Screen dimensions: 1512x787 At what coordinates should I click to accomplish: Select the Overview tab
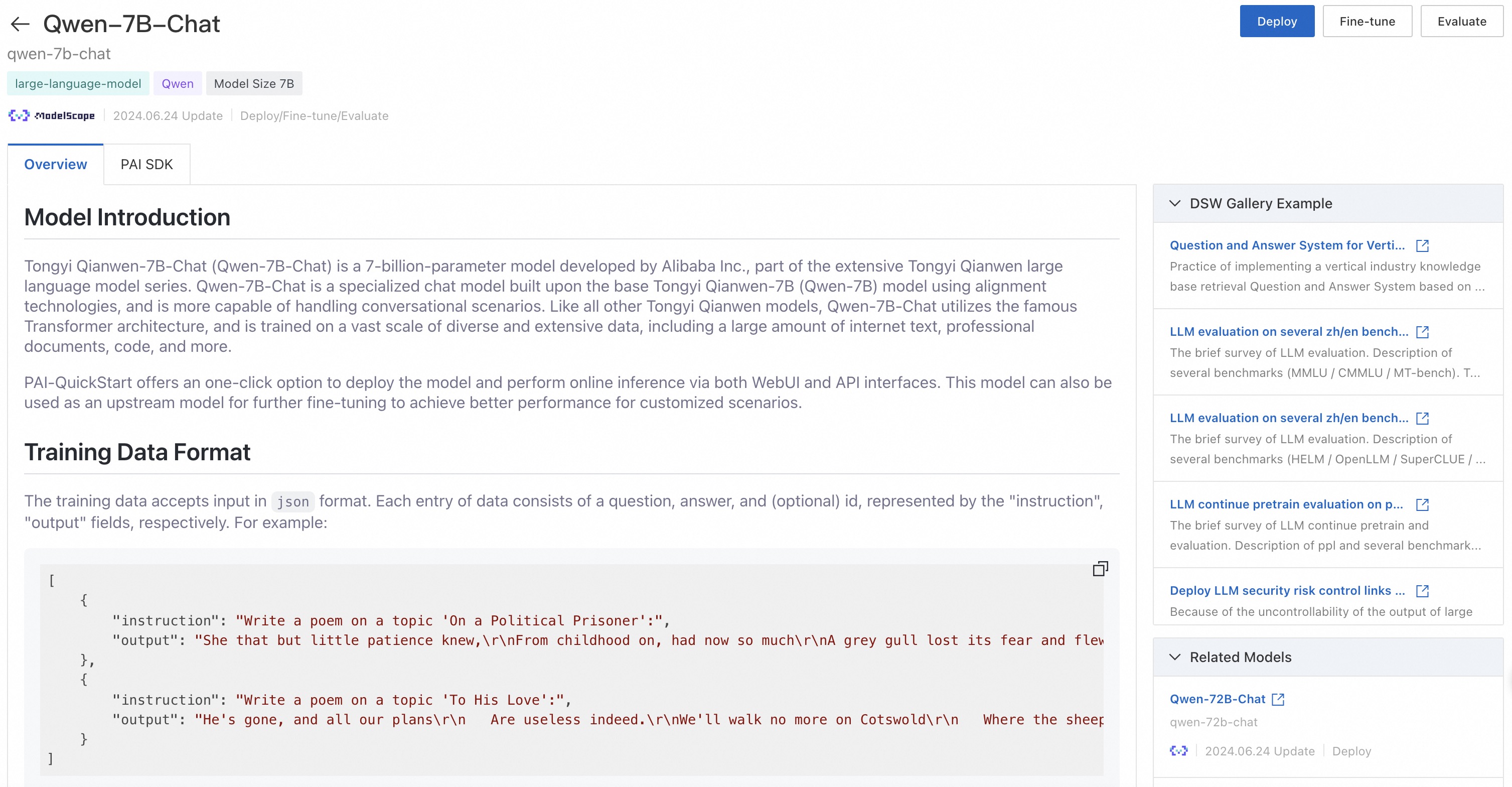(55, 165)
